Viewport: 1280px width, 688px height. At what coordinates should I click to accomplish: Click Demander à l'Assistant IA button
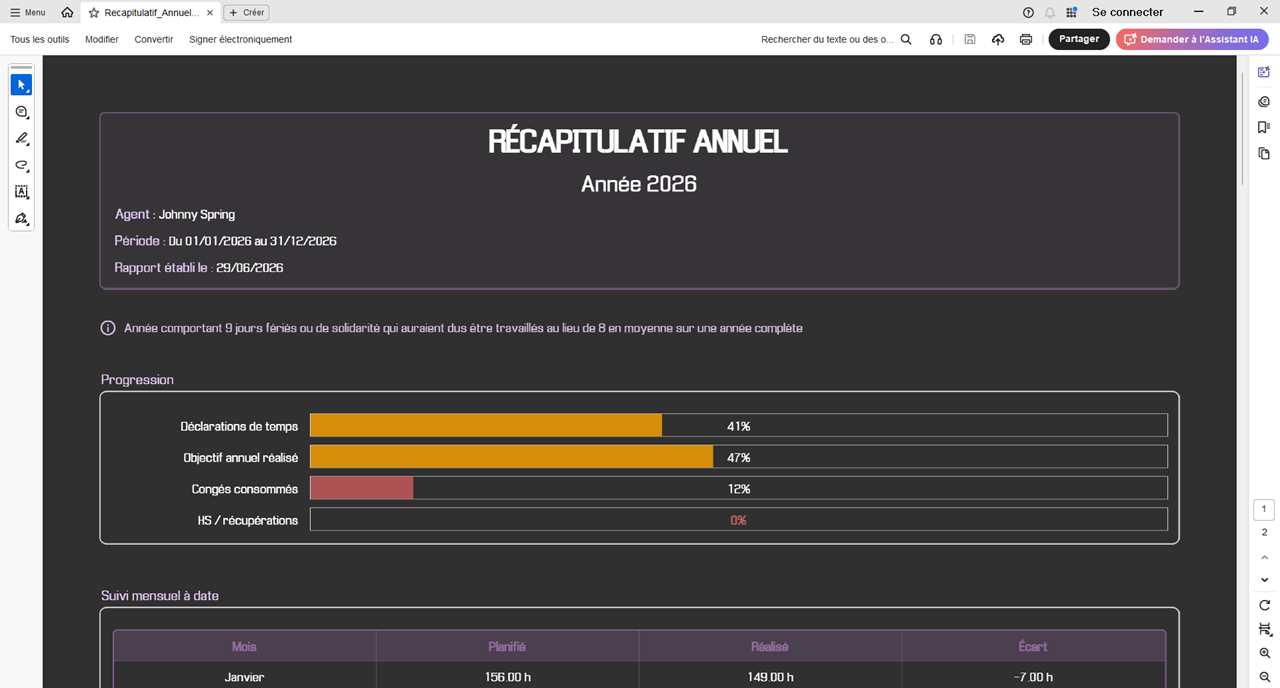pos(1192,39)
